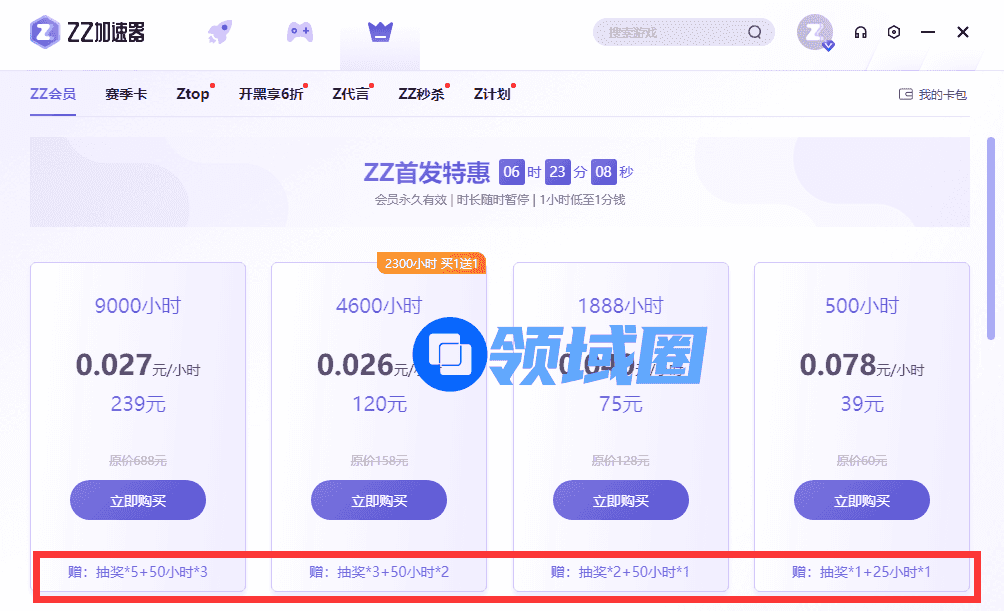The height and width of the screenshot is (611, 1004).
Task: Open the rocket acceleration page
Action: tap(220, 32)
